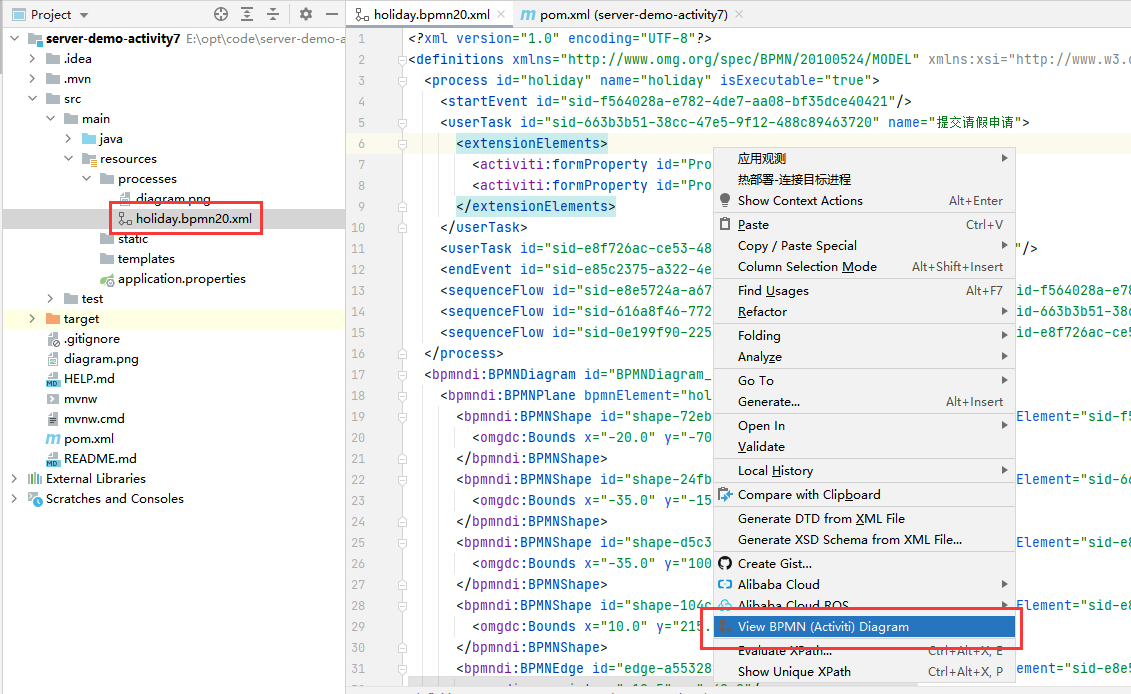Click the Alibaba Cloud icon in context menu
The height and width of the screenshot is (694, 1131).
coord(725,584)
